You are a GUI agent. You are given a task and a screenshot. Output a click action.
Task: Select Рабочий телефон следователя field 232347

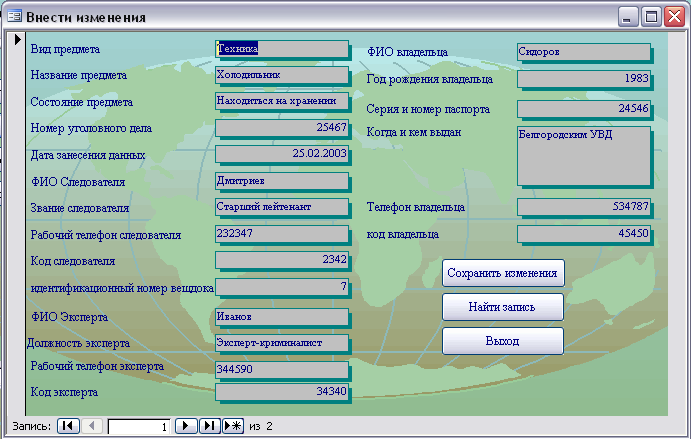point(282,233)
